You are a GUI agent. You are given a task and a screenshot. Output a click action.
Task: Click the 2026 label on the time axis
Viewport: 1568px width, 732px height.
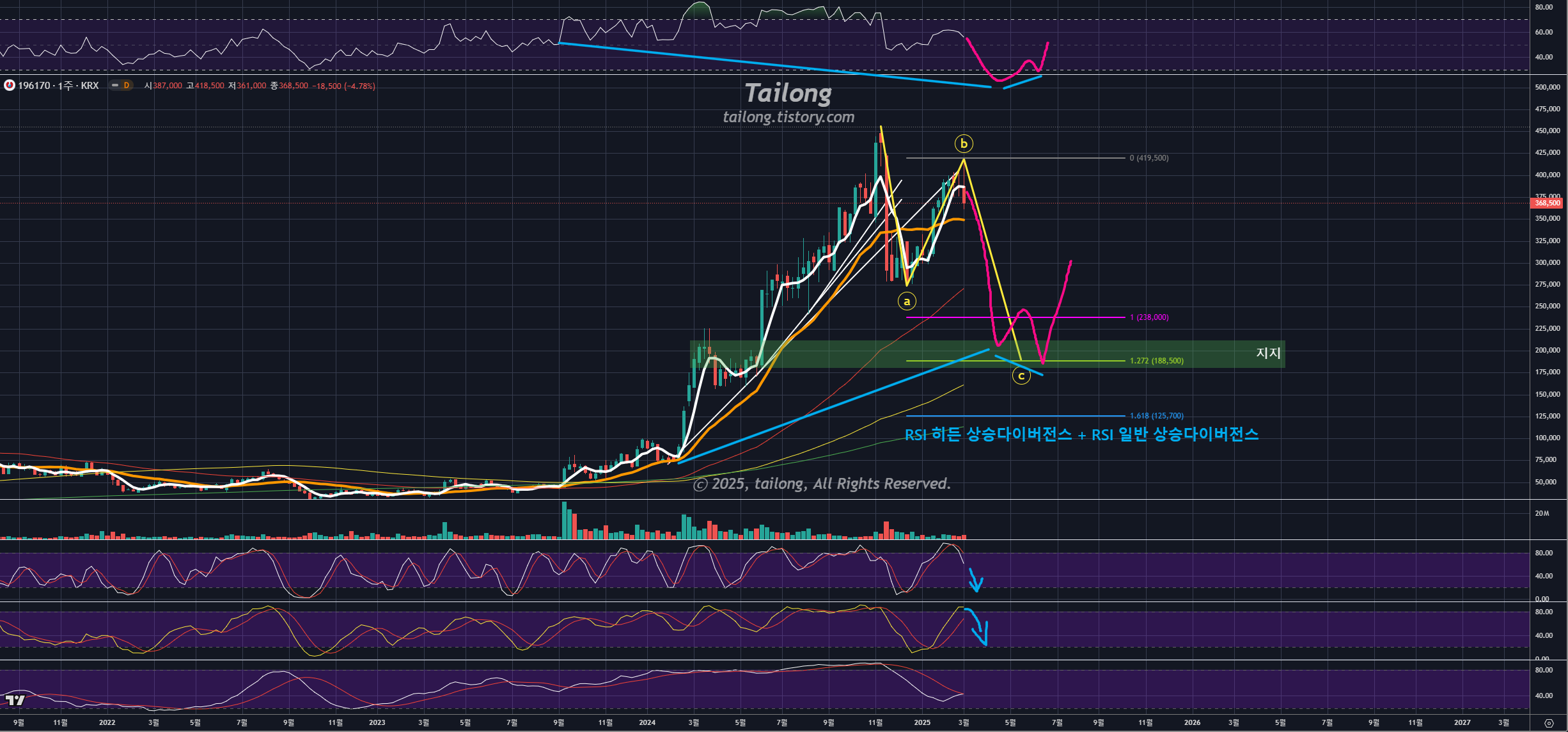click(x=1192, y=722)
